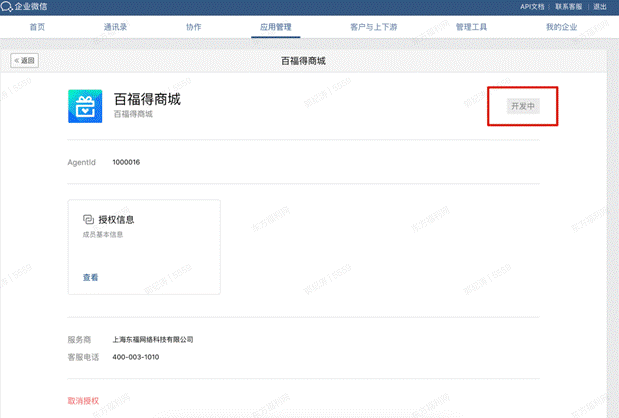This screenshot has width=619, height=418.
Task: Click the 开发中 status badge
Action: click(523, 106)
